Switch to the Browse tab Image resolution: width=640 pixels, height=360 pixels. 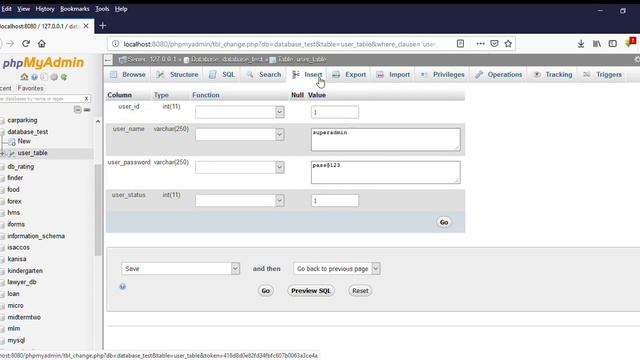(128, 75)
